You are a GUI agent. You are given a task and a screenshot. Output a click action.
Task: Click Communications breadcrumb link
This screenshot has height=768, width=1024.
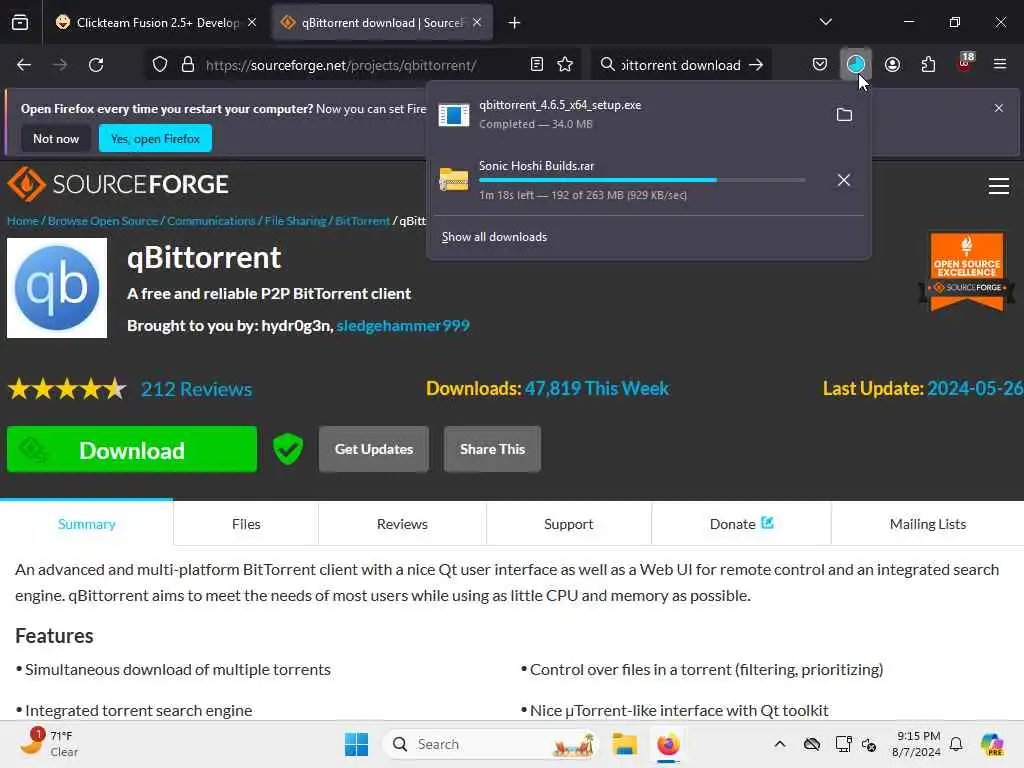[x=211, y=221]
